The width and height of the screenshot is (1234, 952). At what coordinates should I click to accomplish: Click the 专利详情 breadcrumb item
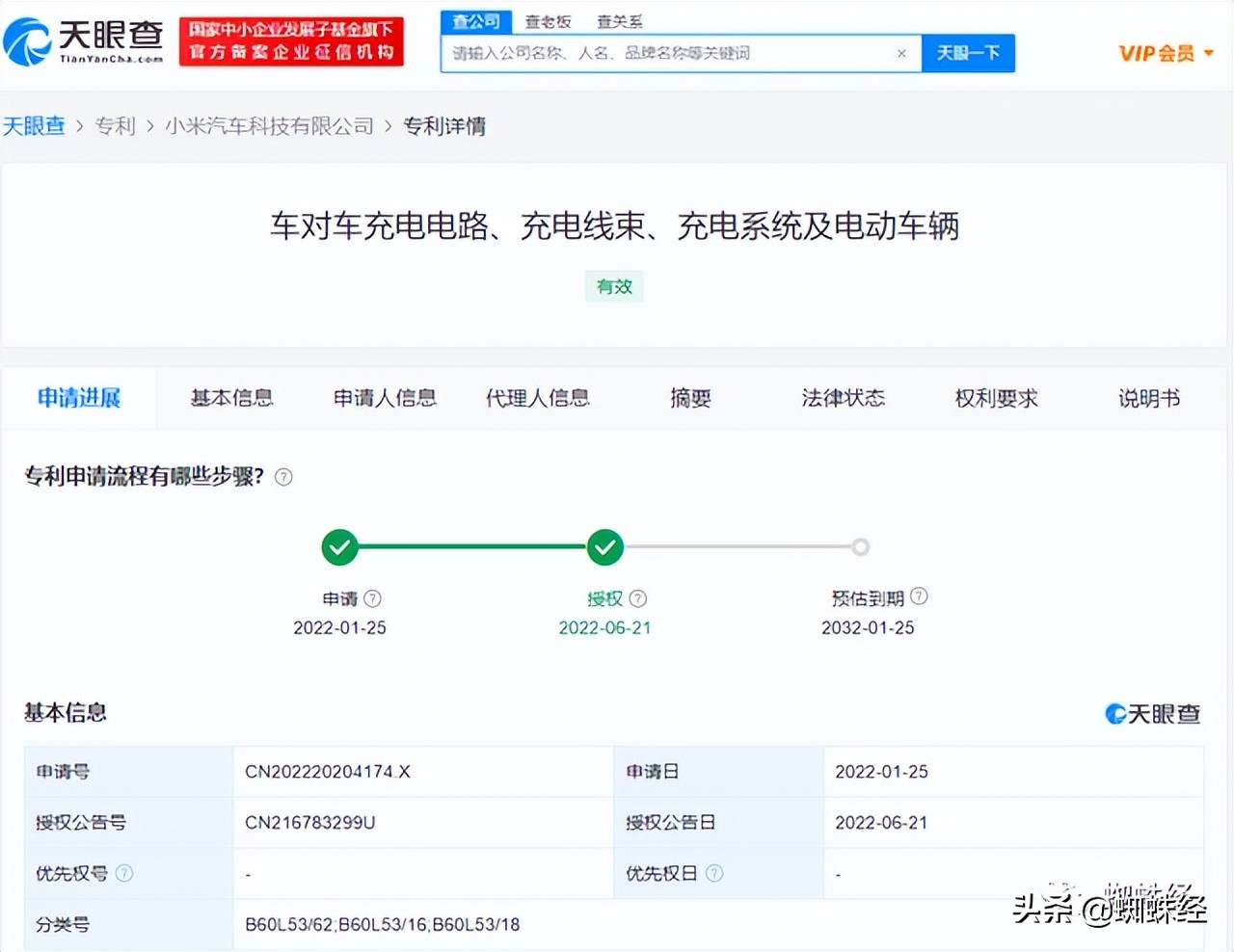tap(444, 126)
